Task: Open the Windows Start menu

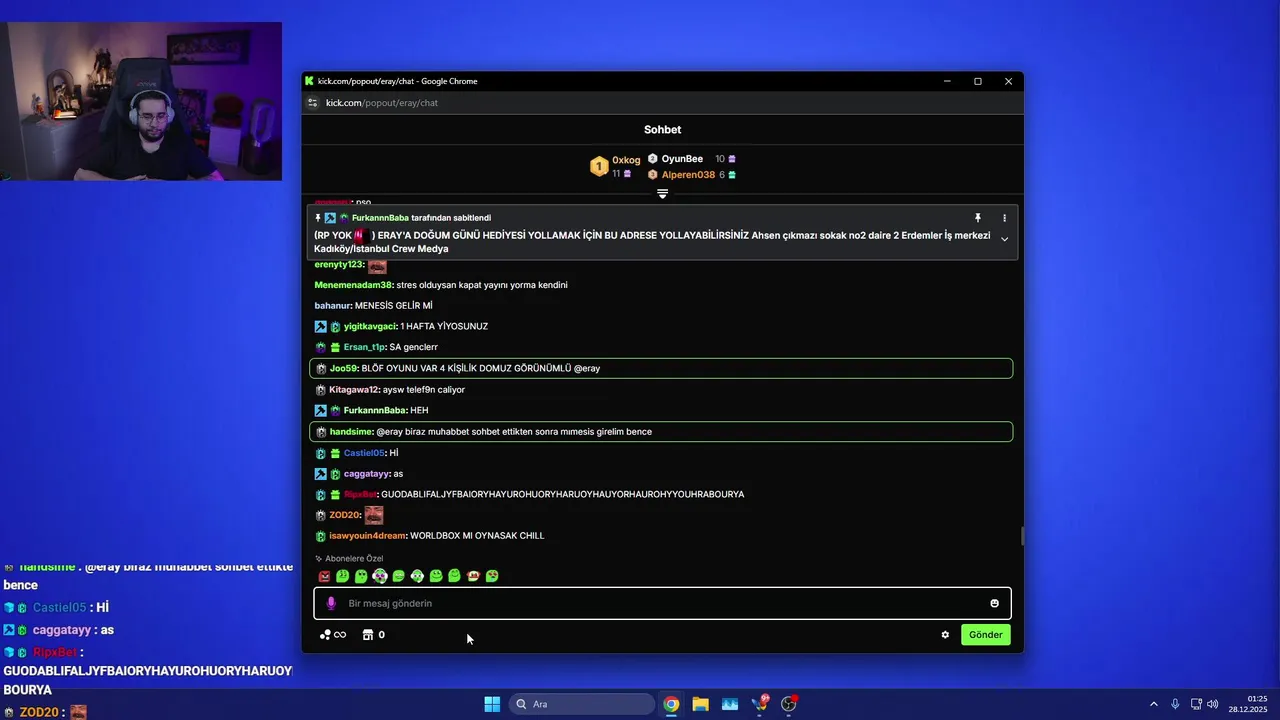Action: [x=492, y=704]
